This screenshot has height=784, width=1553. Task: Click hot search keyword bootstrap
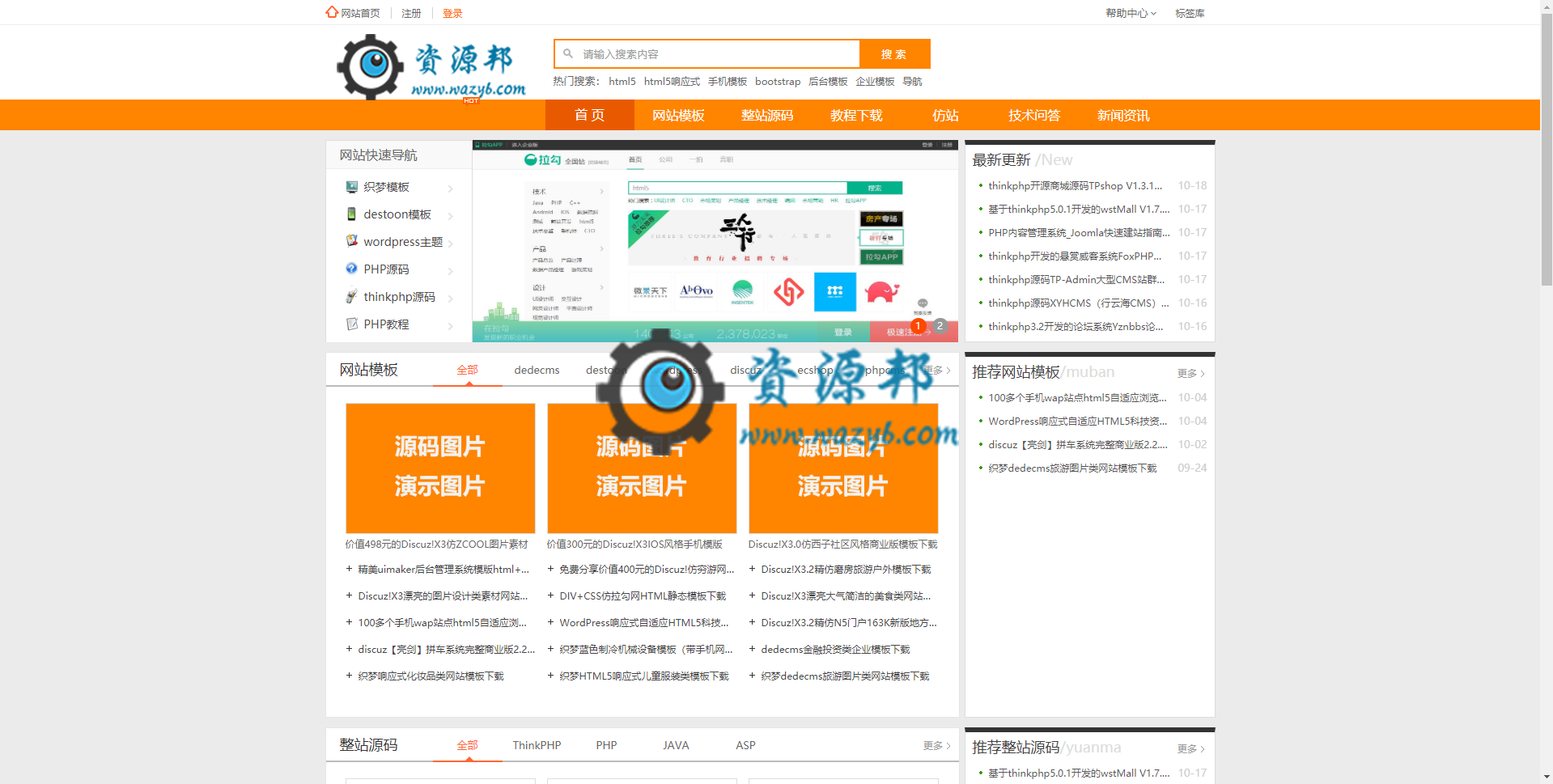point(778,81)
